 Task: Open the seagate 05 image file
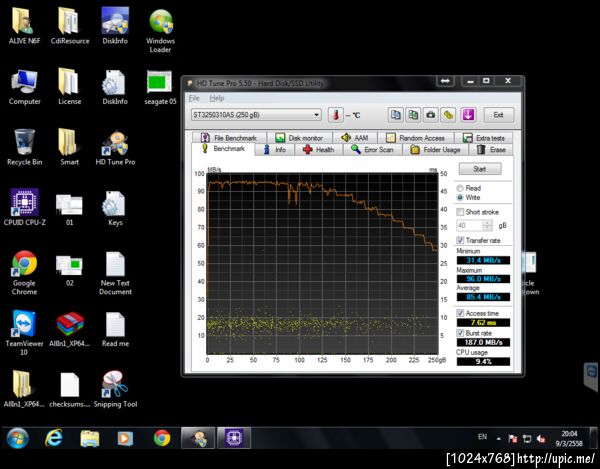point(160,88)
